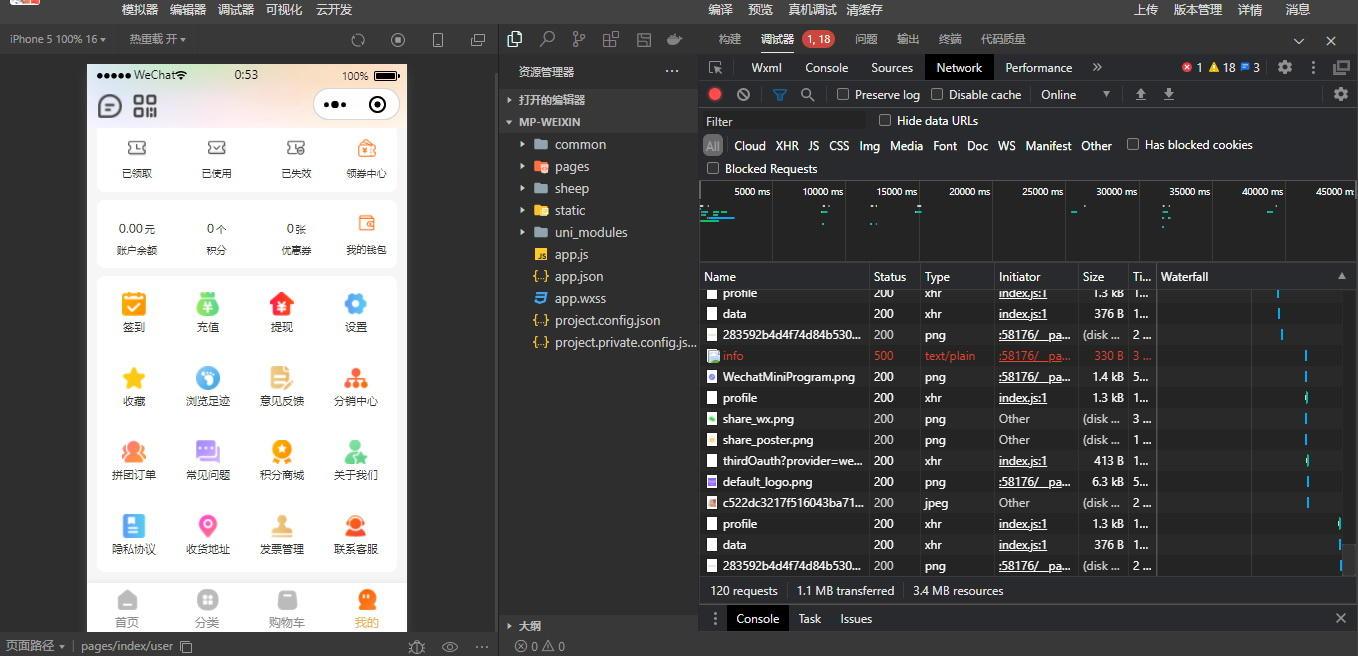The height and width of the screenshot is (656, 1358).
Task: Expand the pages folder
Action: pos(571,166)
